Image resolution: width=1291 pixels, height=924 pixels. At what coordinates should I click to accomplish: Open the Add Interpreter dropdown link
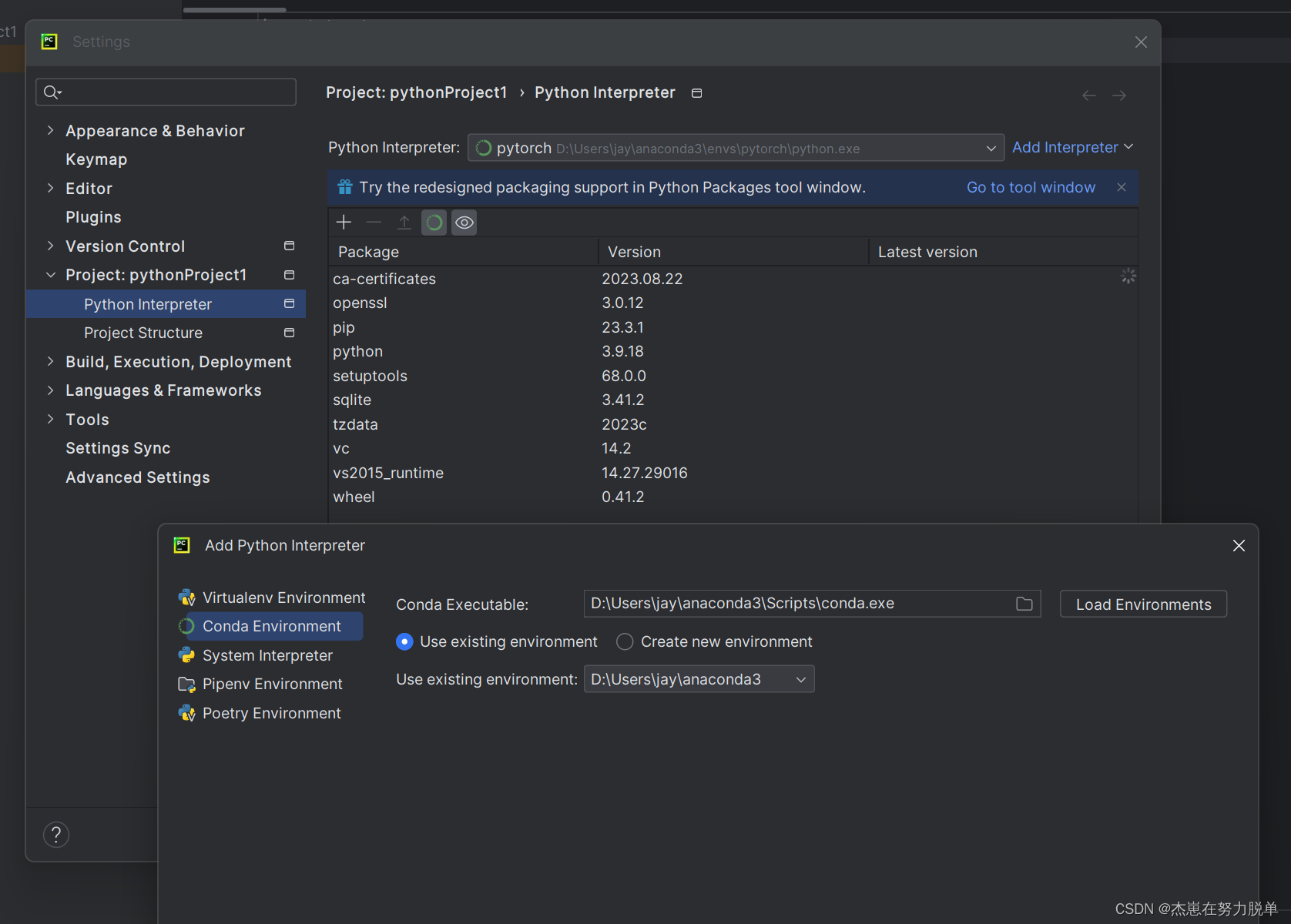1072,147
